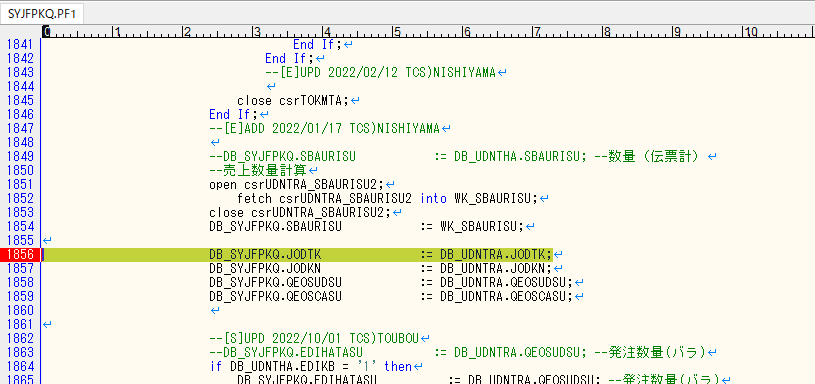Click the ruler at column mark 5
This screenshot has height=384, width=815.
(396, 32)
